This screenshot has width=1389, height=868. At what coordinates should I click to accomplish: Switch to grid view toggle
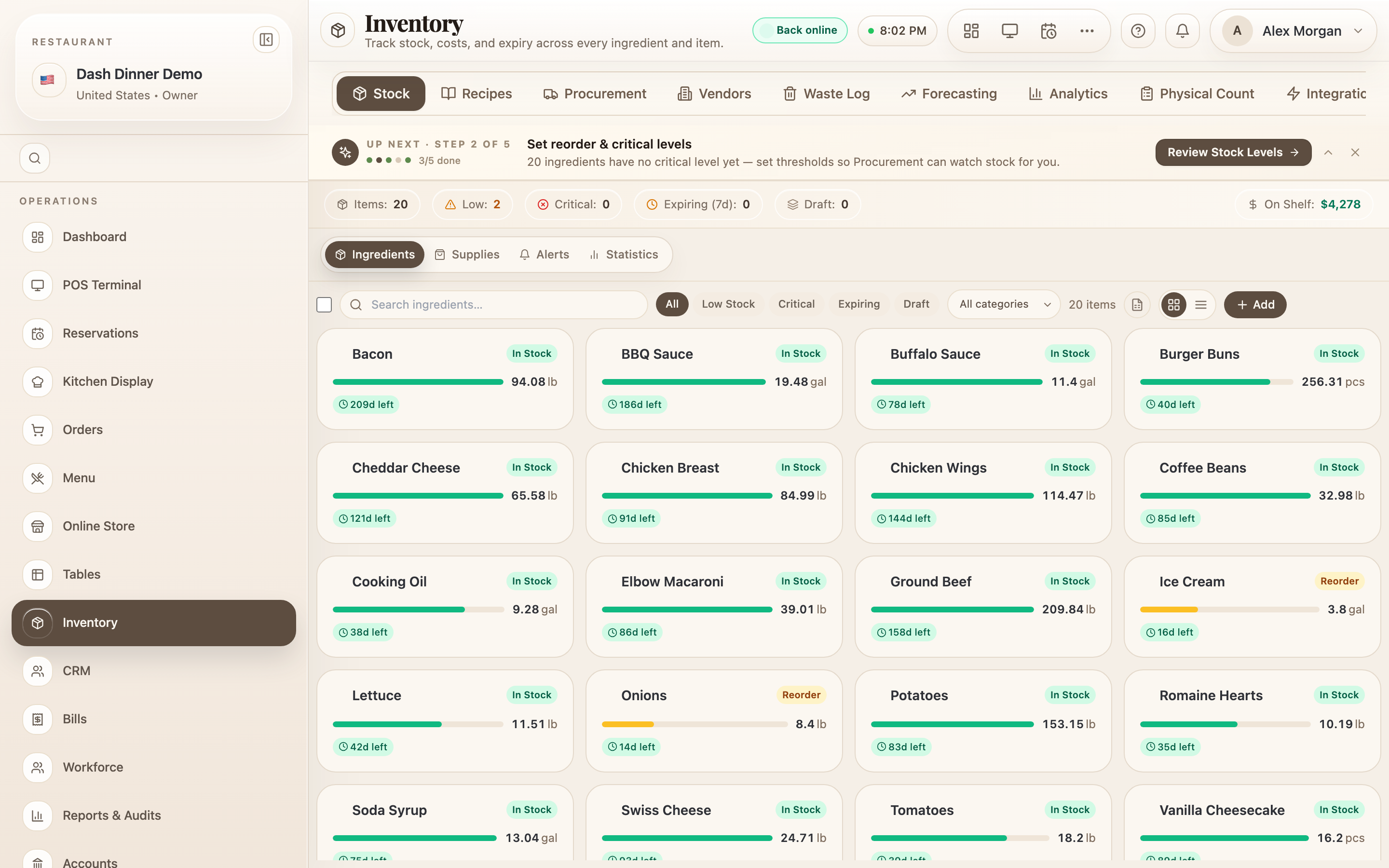click(x=1173, y=305)
